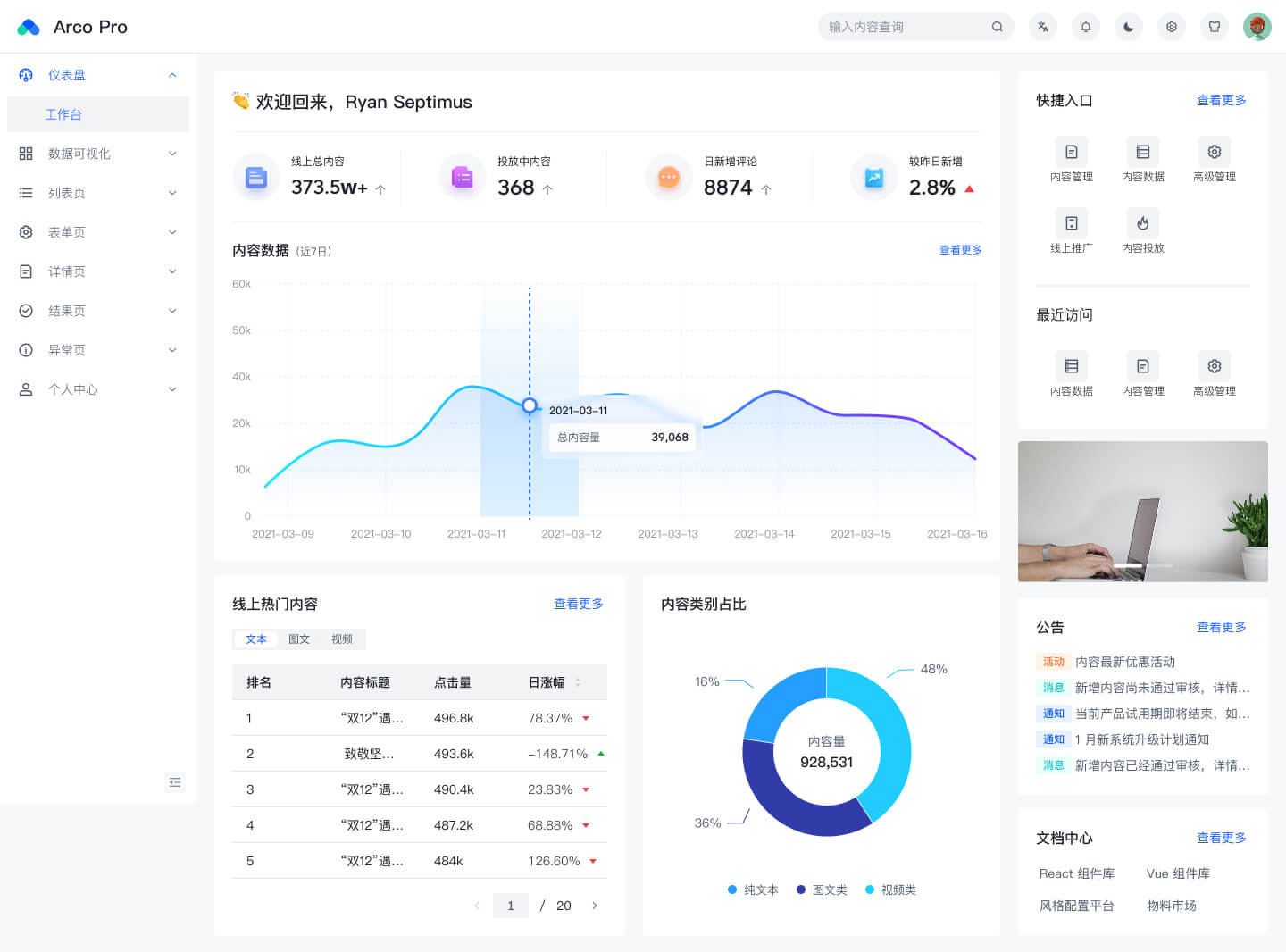The width and height of the screenshot is (1286, 952).
Task: Toggle 视频类 legend item
Action: (x=890, y=889)
